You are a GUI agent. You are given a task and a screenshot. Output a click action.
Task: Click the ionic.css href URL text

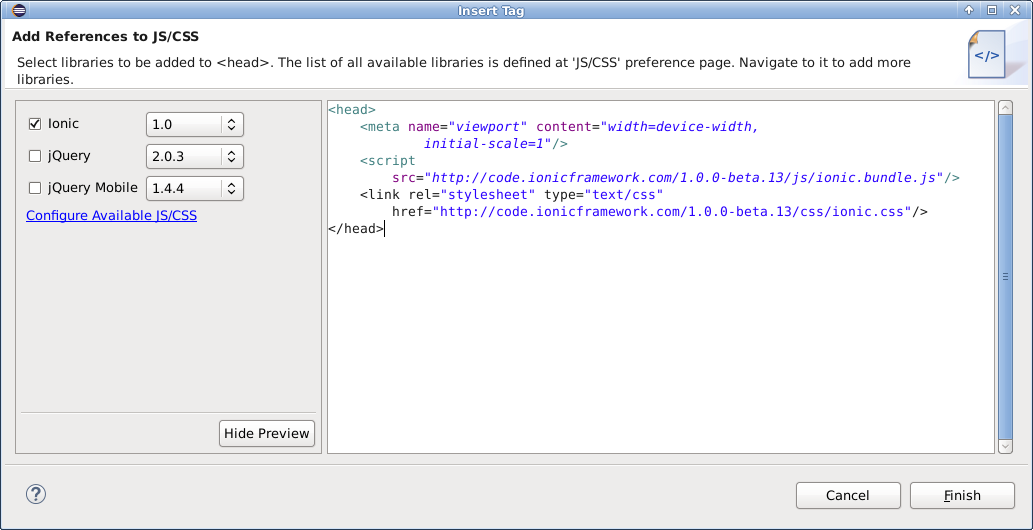pyautogui.click(x=676, y=212)
